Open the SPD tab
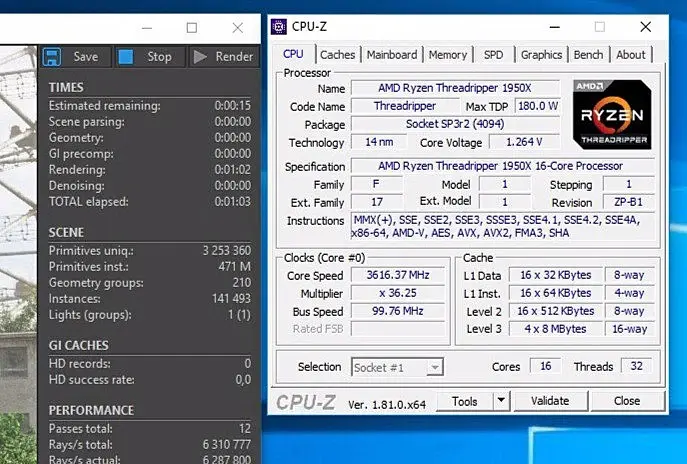687x464 pixels. (493, 55)
